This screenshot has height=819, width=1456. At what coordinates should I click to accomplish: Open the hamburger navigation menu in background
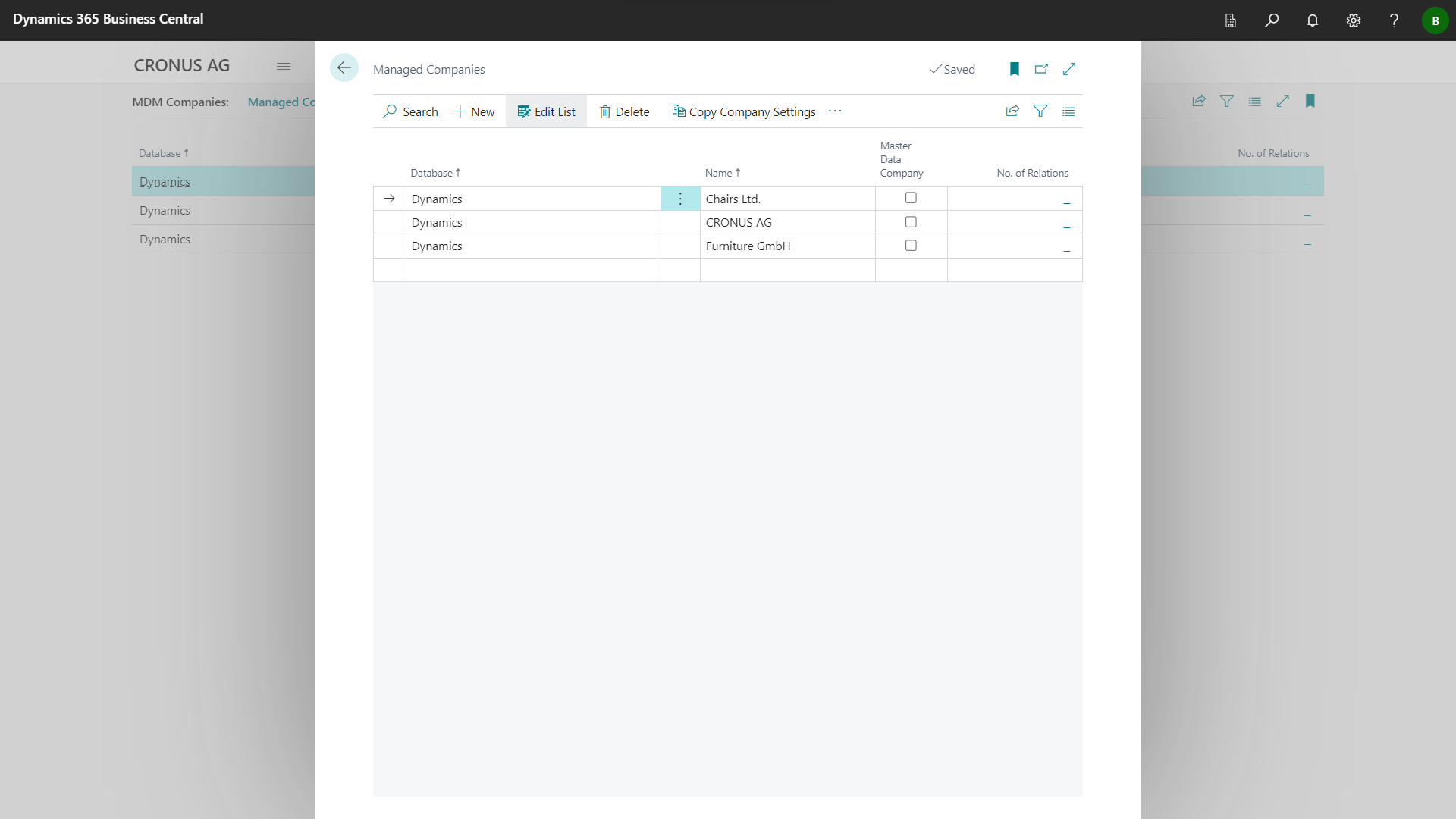tap(284, 66)
